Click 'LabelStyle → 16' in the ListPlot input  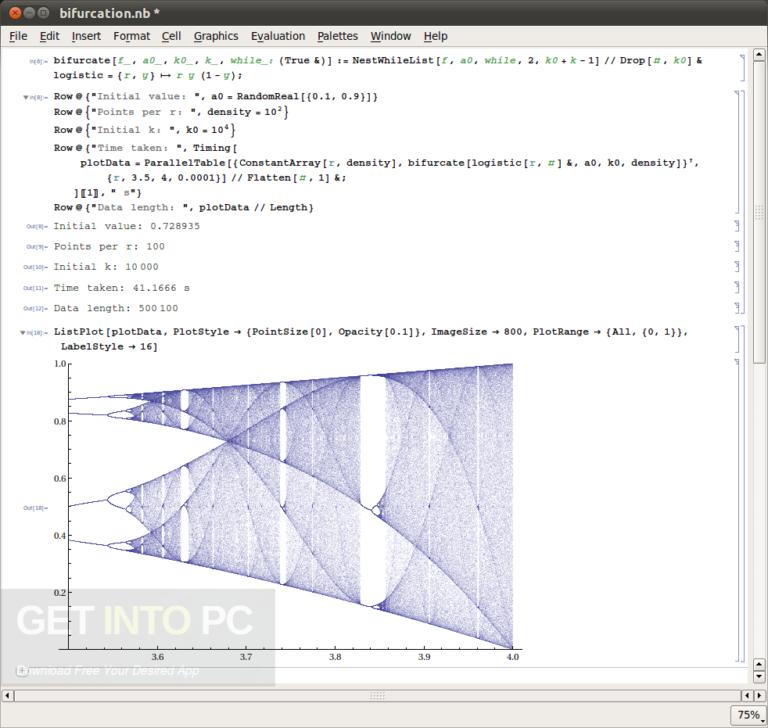(x=109, y=347)
